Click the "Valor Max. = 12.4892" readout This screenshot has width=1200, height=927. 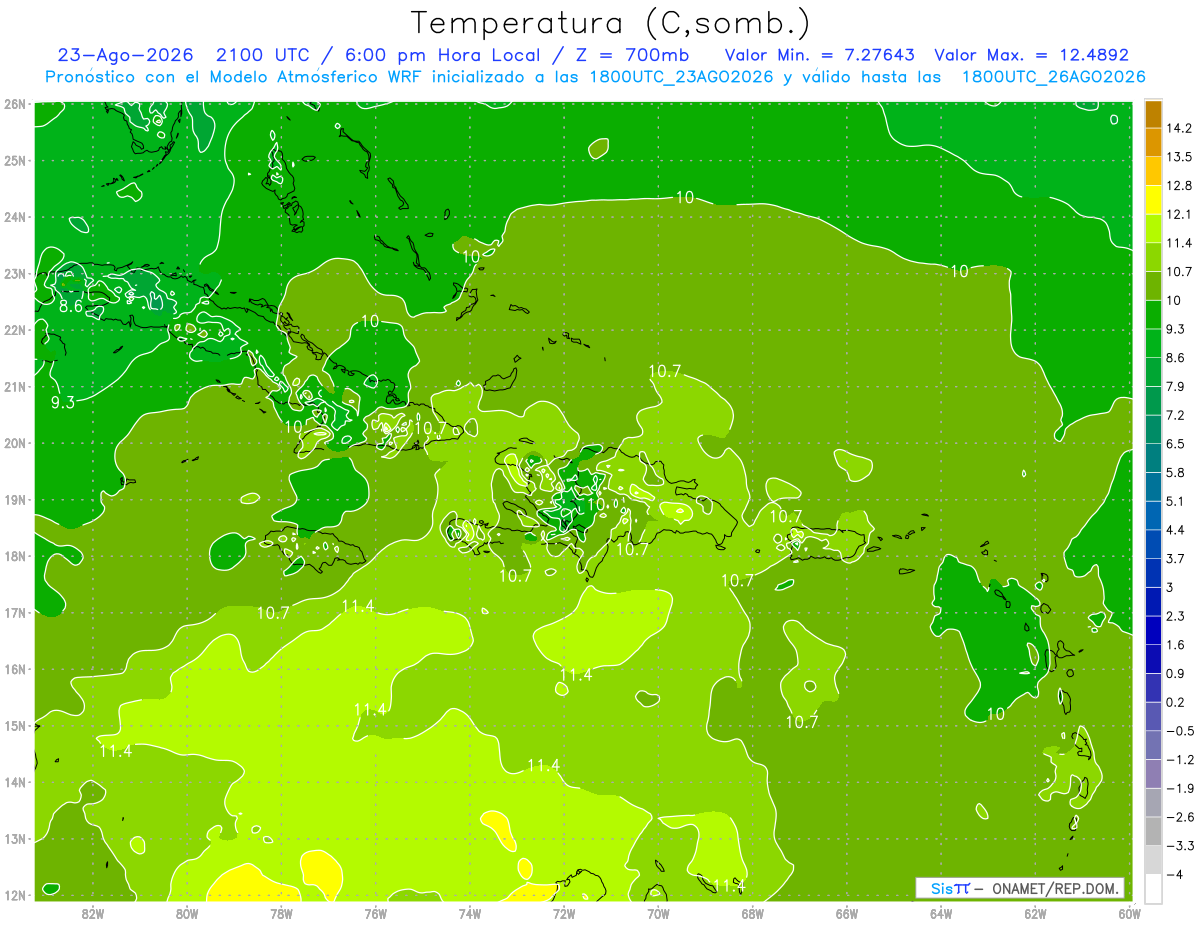1032,55
